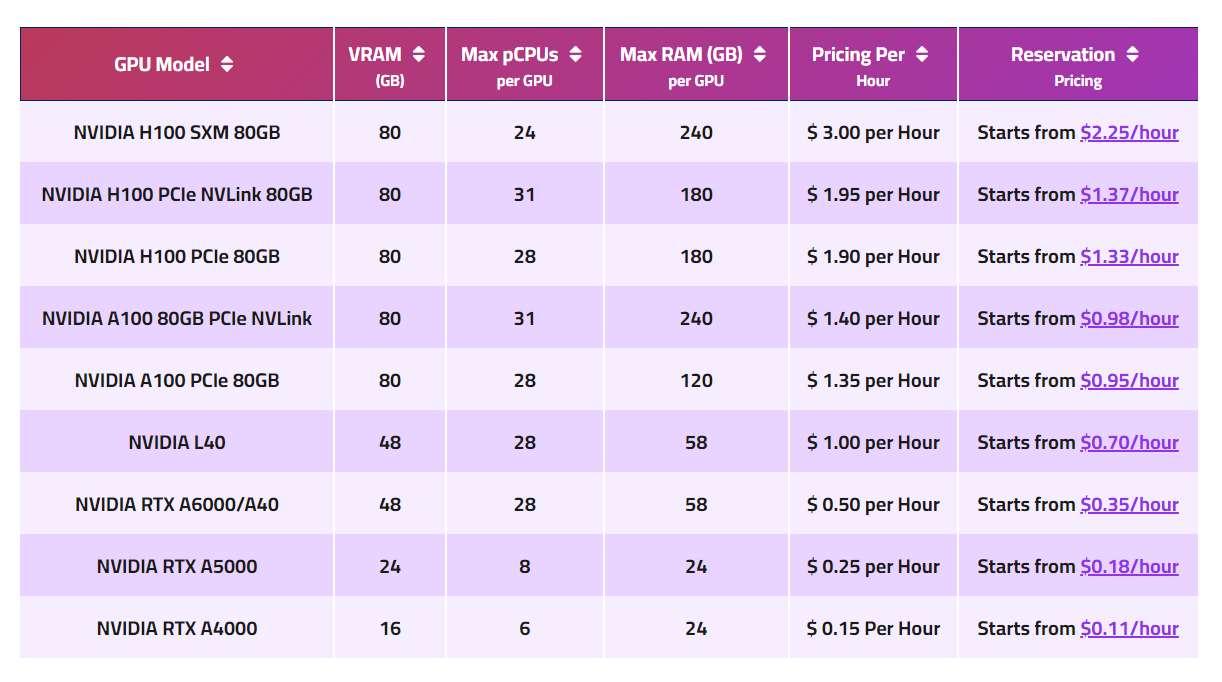
Task: Click the NVIDIA L40 model name
Action: (x=177, y=443)
